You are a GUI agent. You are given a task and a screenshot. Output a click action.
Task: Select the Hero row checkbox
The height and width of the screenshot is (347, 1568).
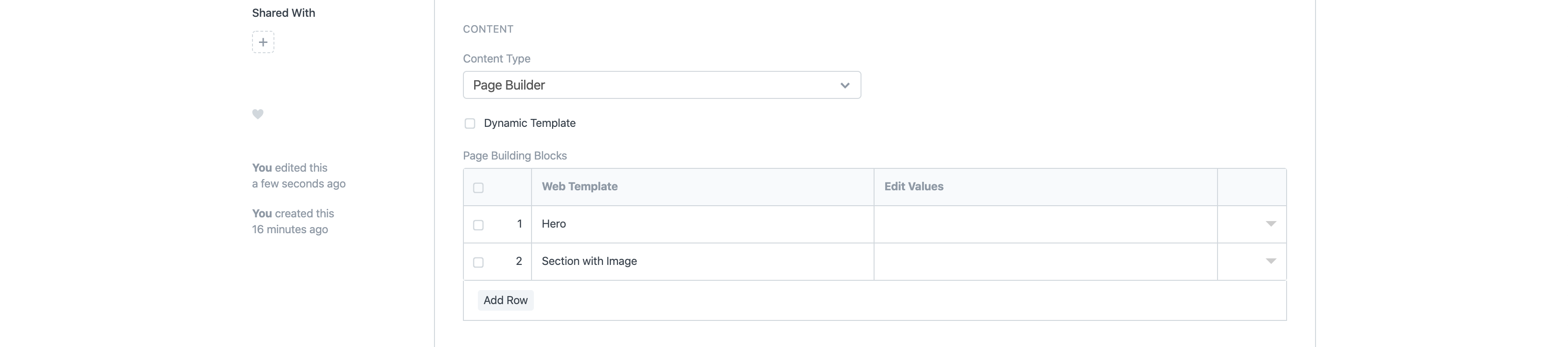478,225
